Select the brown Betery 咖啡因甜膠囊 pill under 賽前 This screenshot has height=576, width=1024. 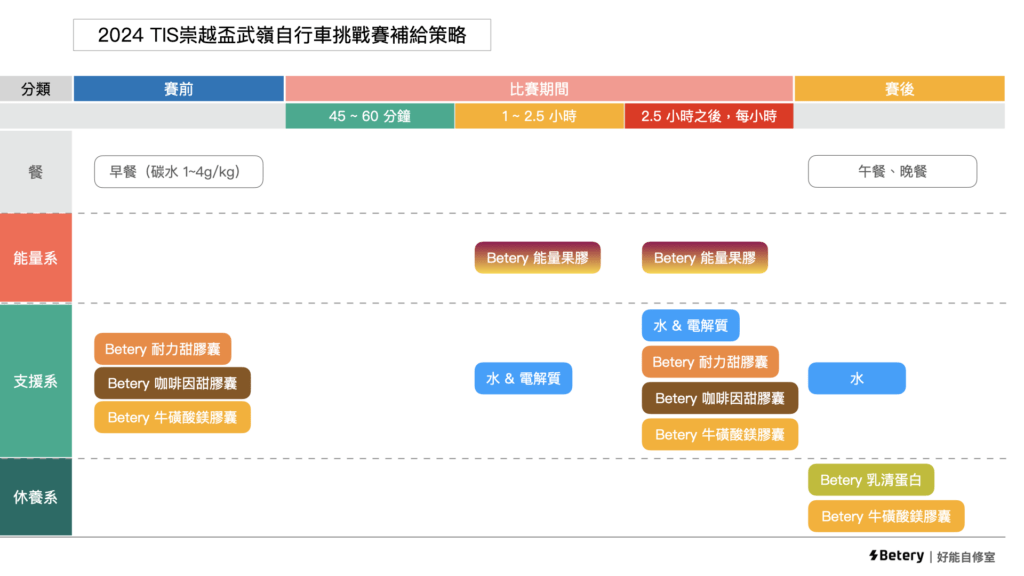point(172,383)
